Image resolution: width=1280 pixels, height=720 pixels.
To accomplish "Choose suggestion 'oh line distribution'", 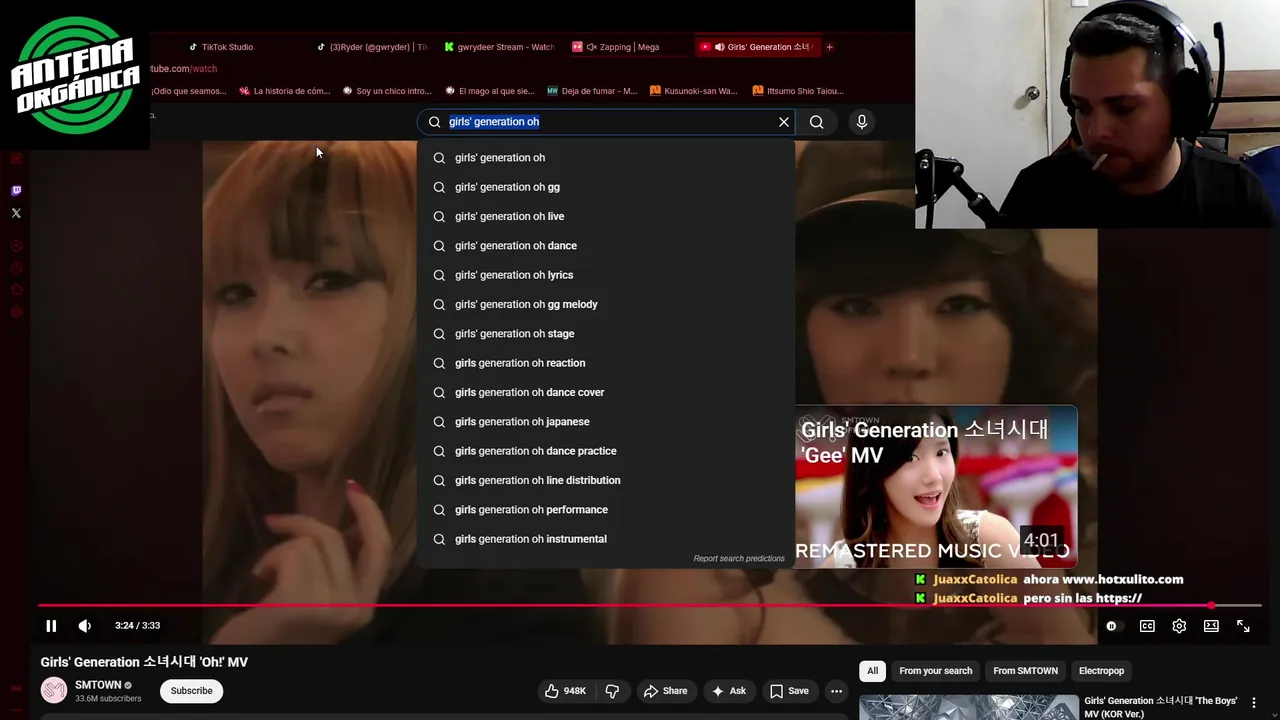I will coord(606,480).
